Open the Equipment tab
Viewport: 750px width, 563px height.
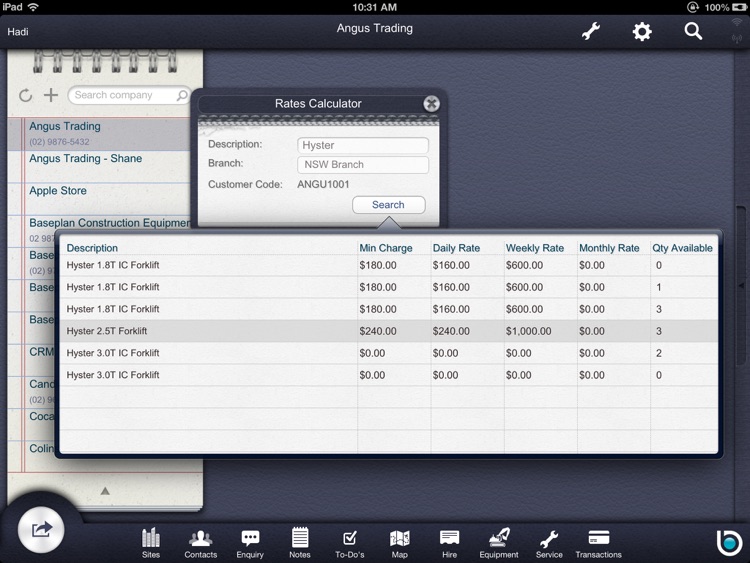(x=499, y=543)
